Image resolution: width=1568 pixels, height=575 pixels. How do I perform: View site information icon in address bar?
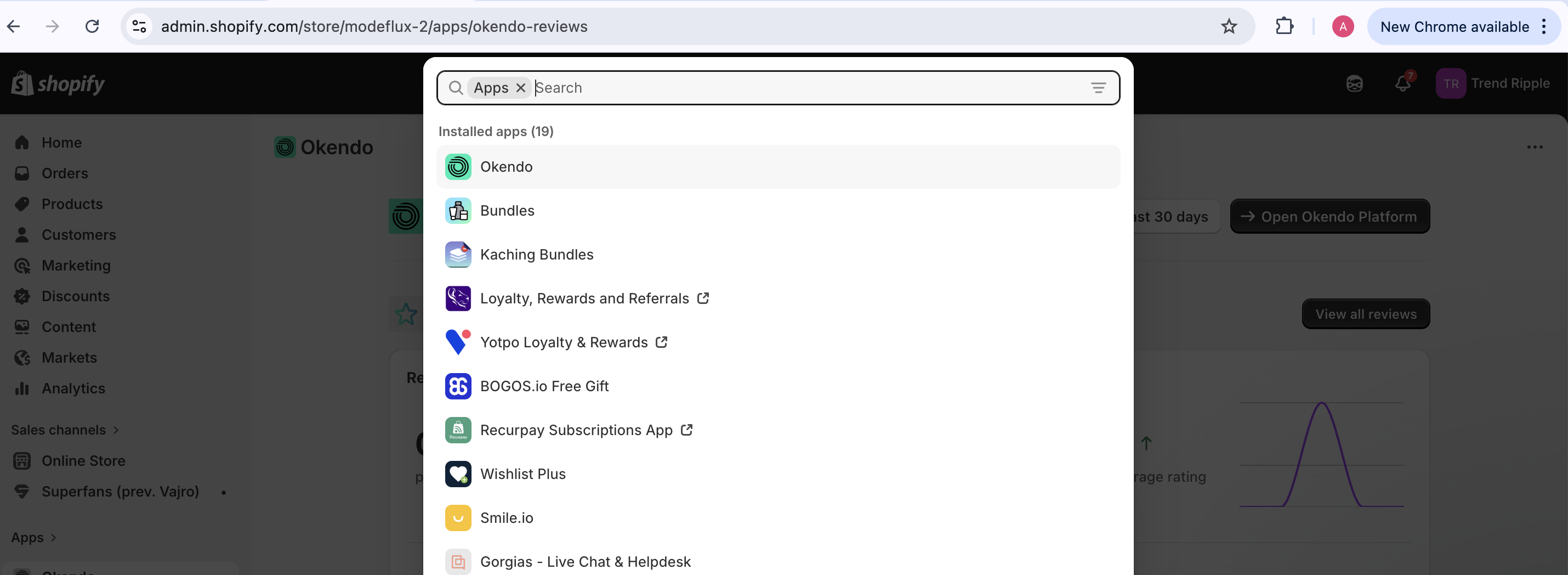[139, 26]
